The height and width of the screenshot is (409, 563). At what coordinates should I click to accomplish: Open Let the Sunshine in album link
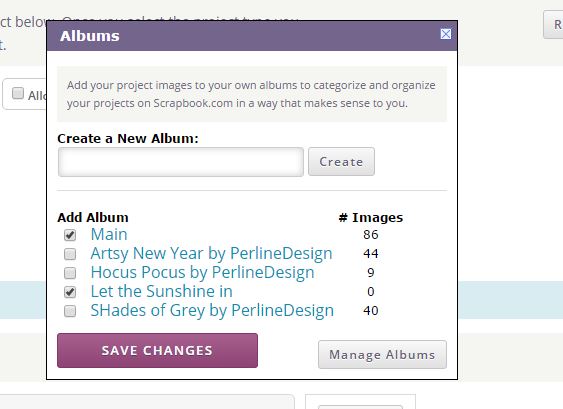tap(162, 291)
